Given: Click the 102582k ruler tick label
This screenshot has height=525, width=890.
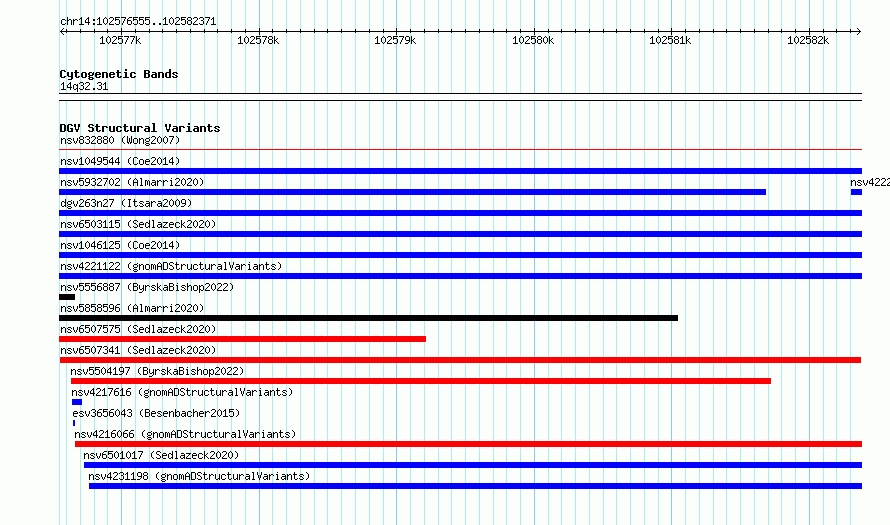Looking at the screenshot, I should [808, 40].
